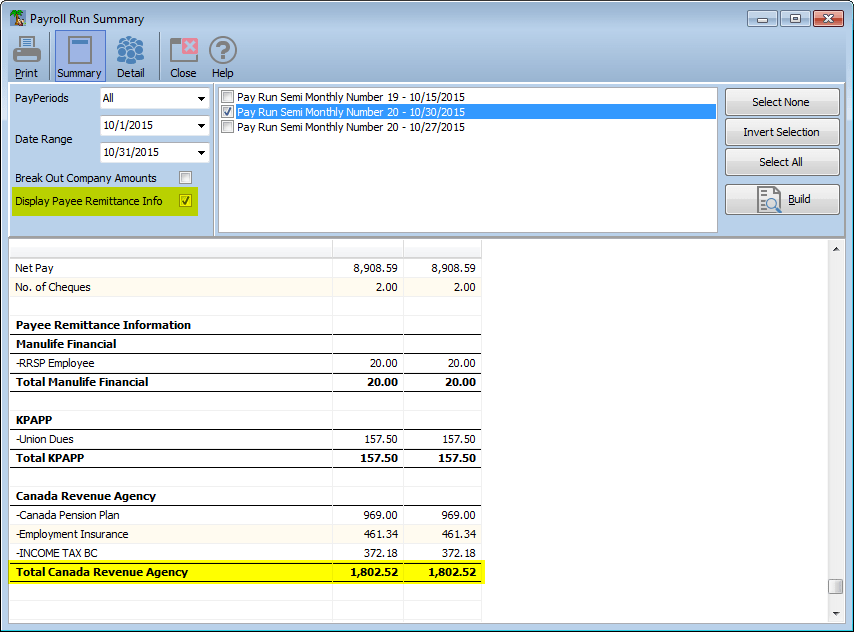854x632 pixels.
Task: Click the first 8,908.59 Net Pay value
Action: [x=375, y=268]
